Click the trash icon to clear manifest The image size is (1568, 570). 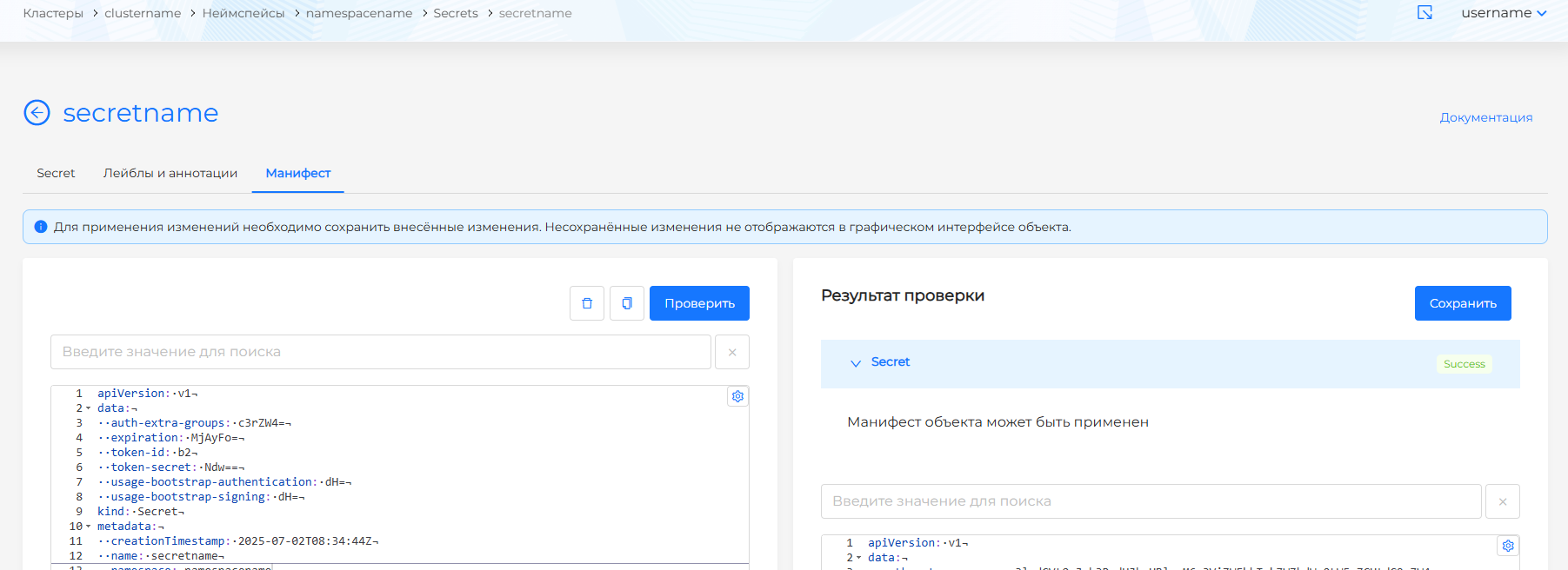(x=587, y=303)
